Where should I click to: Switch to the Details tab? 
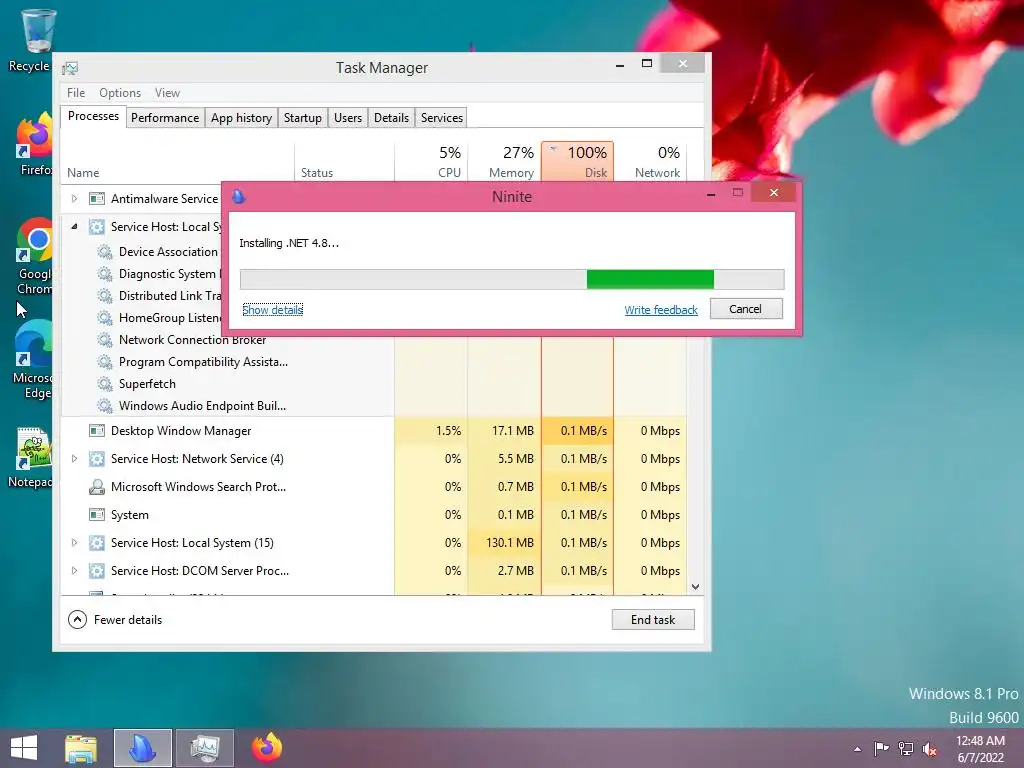click(391, 118)
